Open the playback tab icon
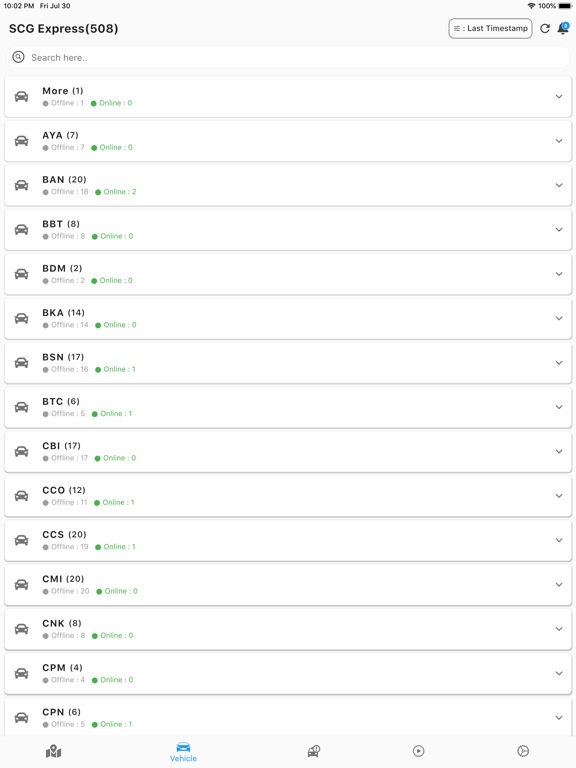 (418, 751)
